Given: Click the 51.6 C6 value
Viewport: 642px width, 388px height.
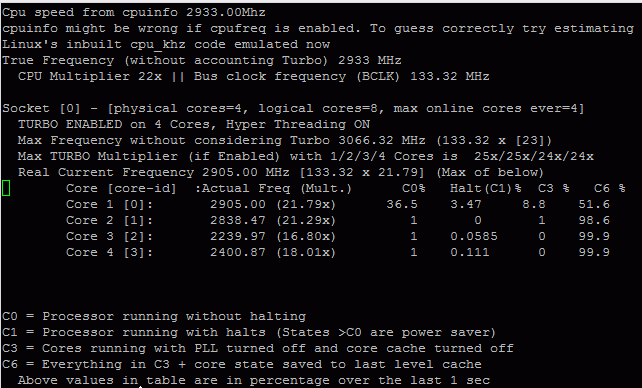Looking at the screenshot, I should click(x=594, y=204).
